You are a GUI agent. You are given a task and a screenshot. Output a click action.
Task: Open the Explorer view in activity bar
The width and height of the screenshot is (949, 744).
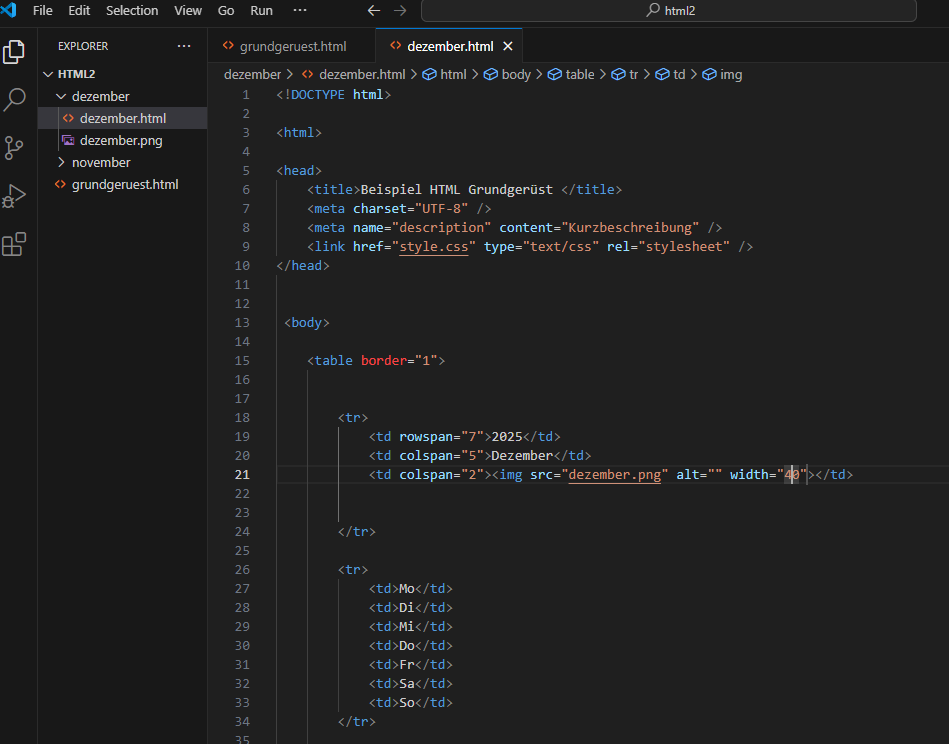pyautogui.click(x=15, y=52)
